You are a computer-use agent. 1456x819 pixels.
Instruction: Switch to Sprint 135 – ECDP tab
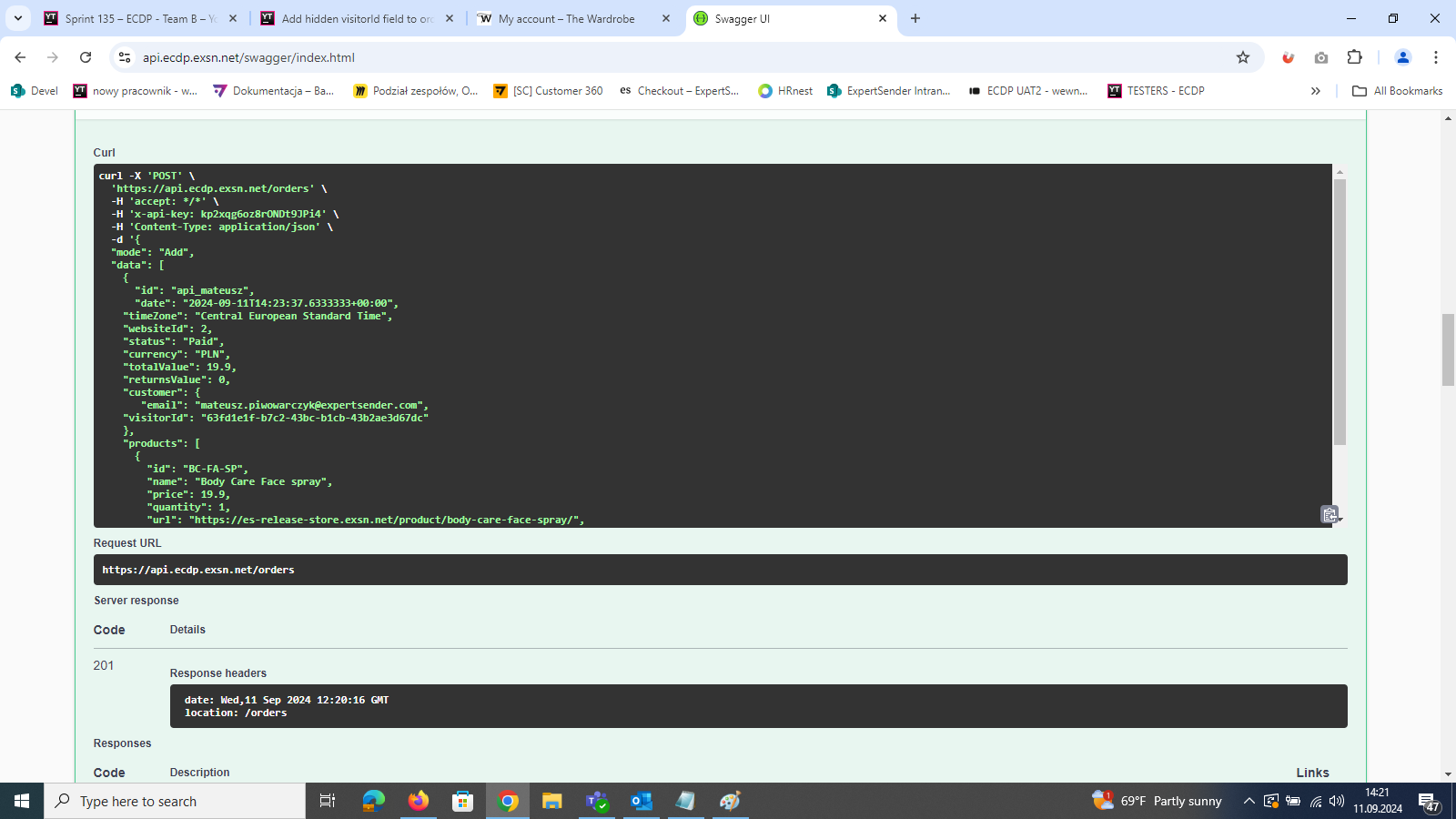click(141, 18)
